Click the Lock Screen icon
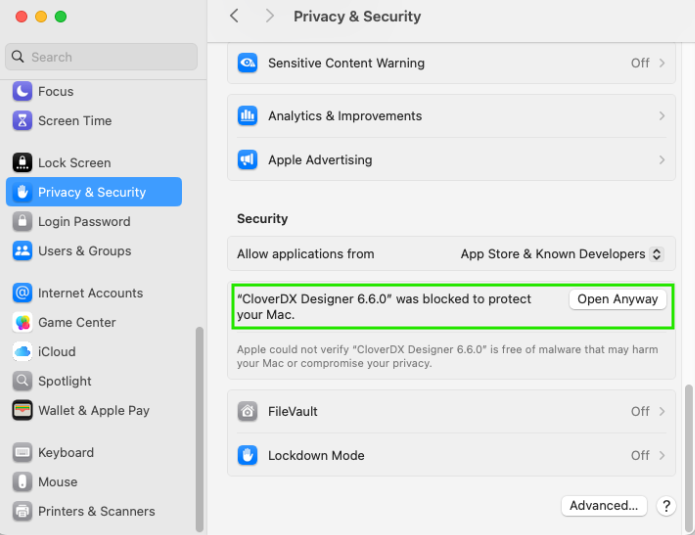This screenshot has width=695, height=535. tap(22, 163)
